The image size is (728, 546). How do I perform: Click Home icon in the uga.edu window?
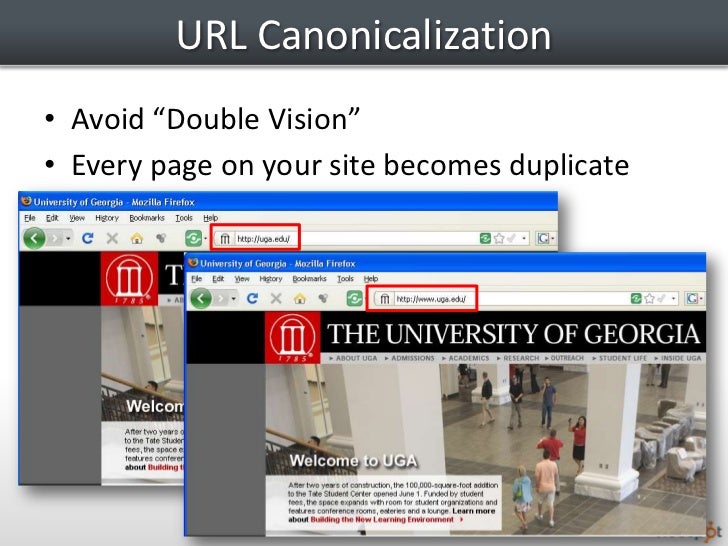point(136,239)
